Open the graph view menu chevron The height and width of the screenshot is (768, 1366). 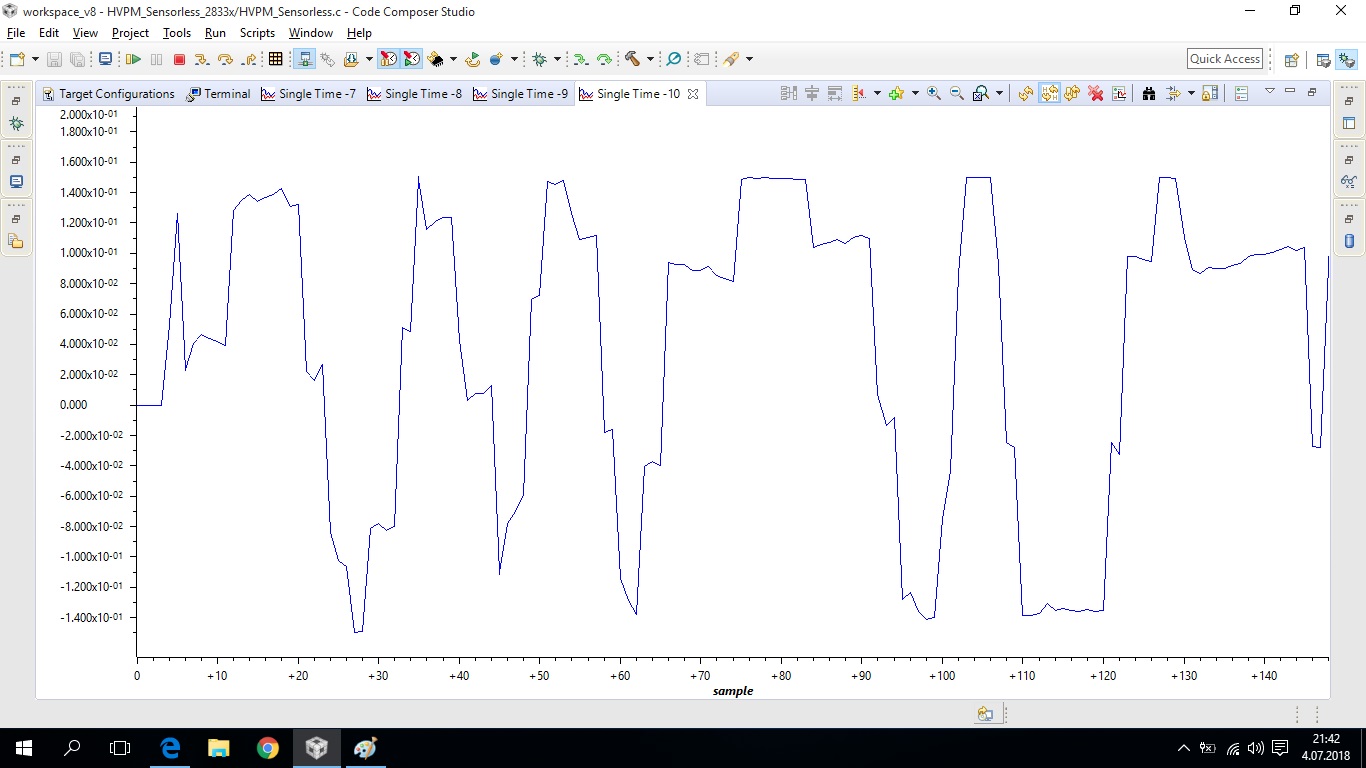pyautogui.click(x=1270, y=93)
